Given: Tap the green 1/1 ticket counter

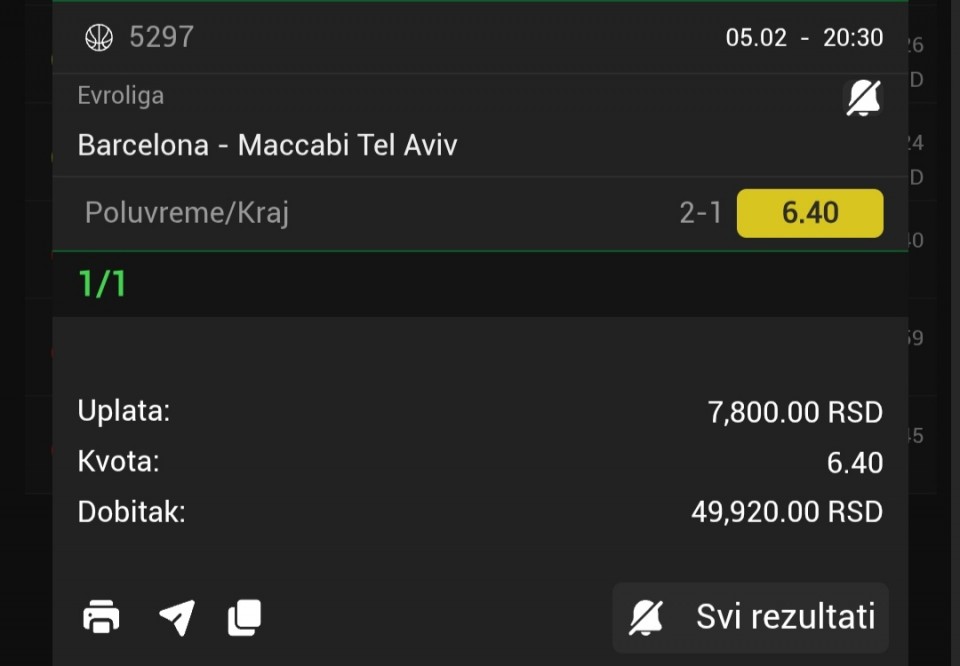Looking at the screenshot, I should (x=102, y=284).
